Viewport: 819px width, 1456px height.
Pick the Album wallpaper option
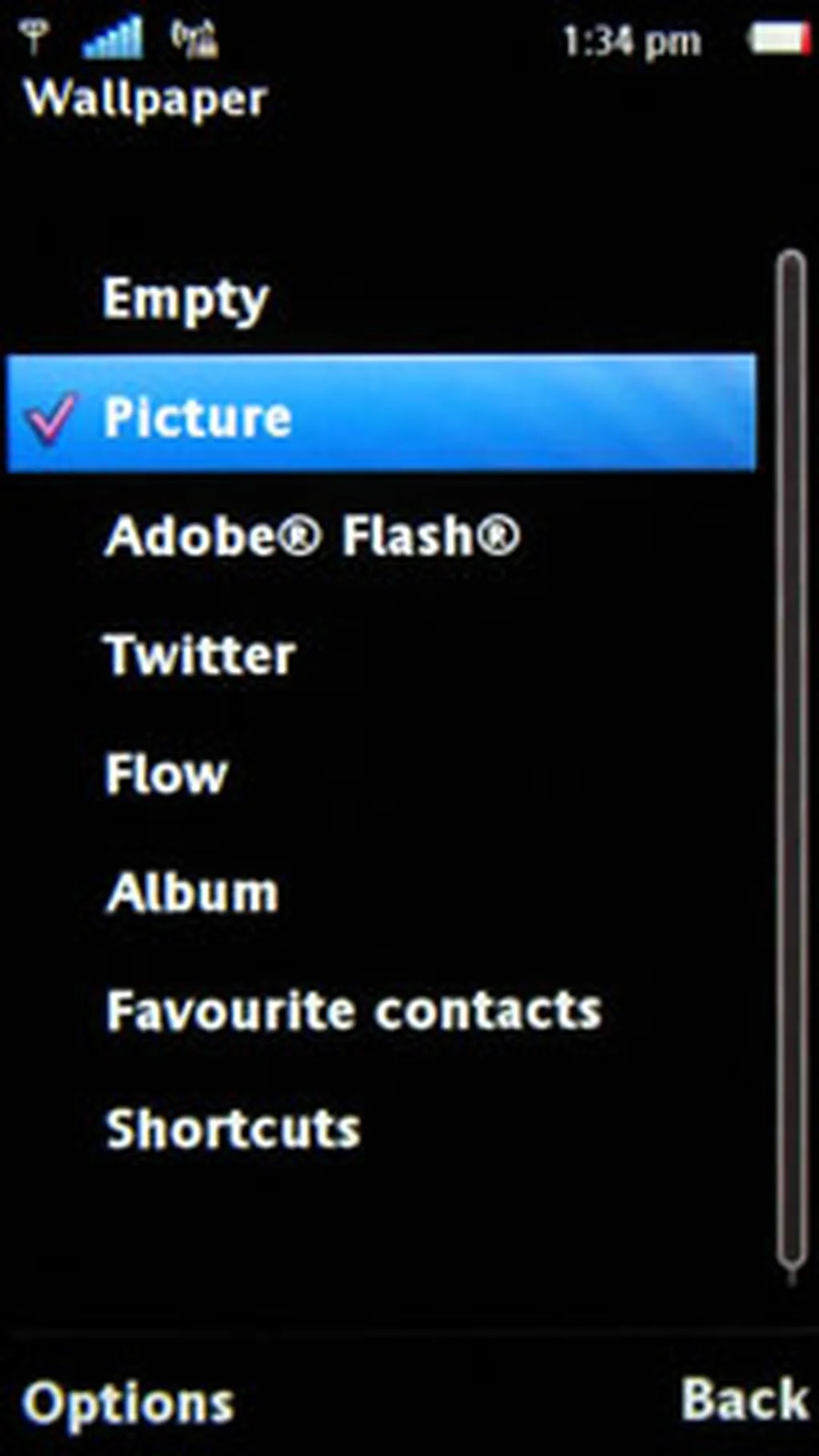[x=192, y=892]
